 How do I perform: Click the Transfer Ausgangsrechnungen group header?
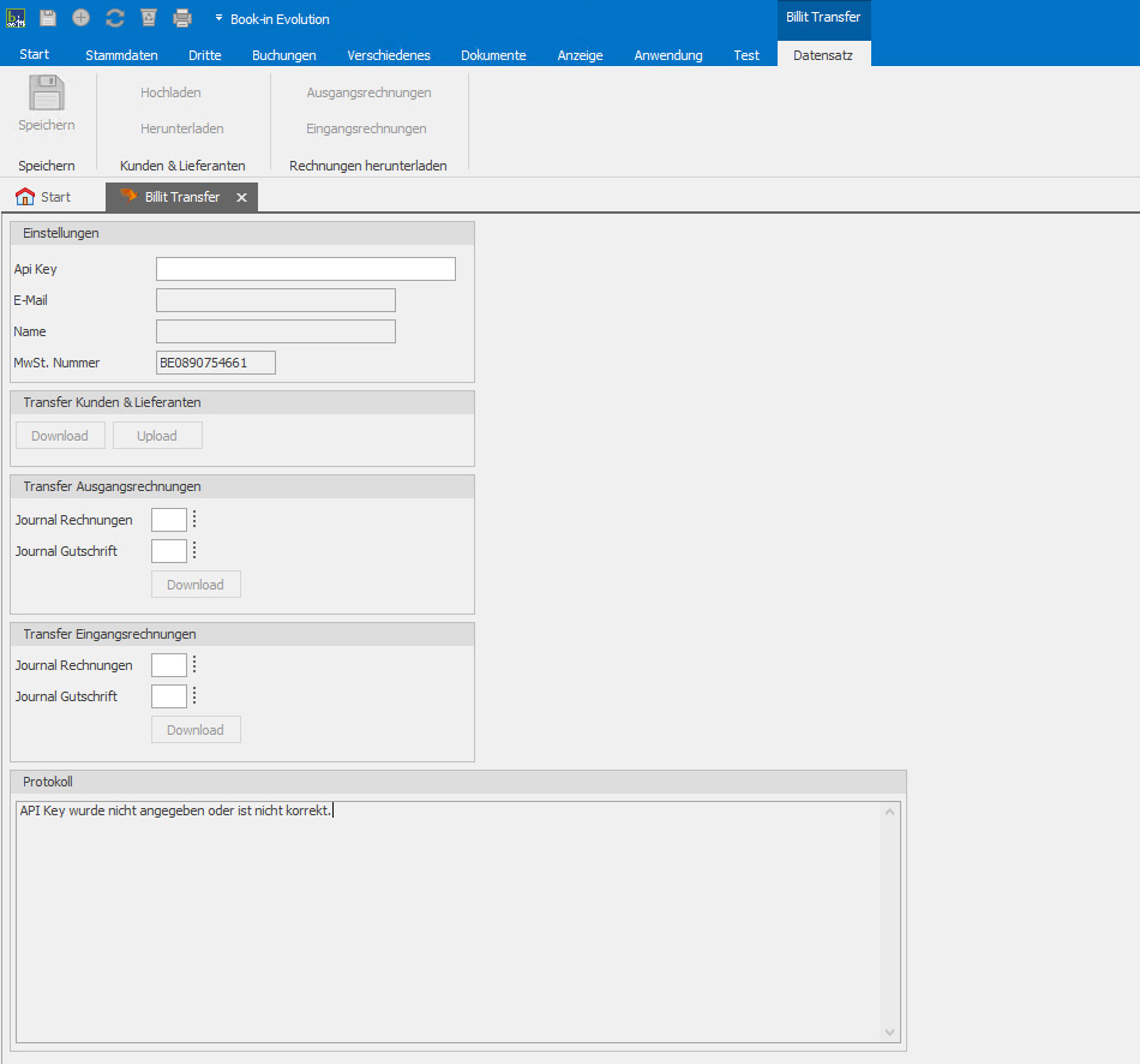point(242,487)
